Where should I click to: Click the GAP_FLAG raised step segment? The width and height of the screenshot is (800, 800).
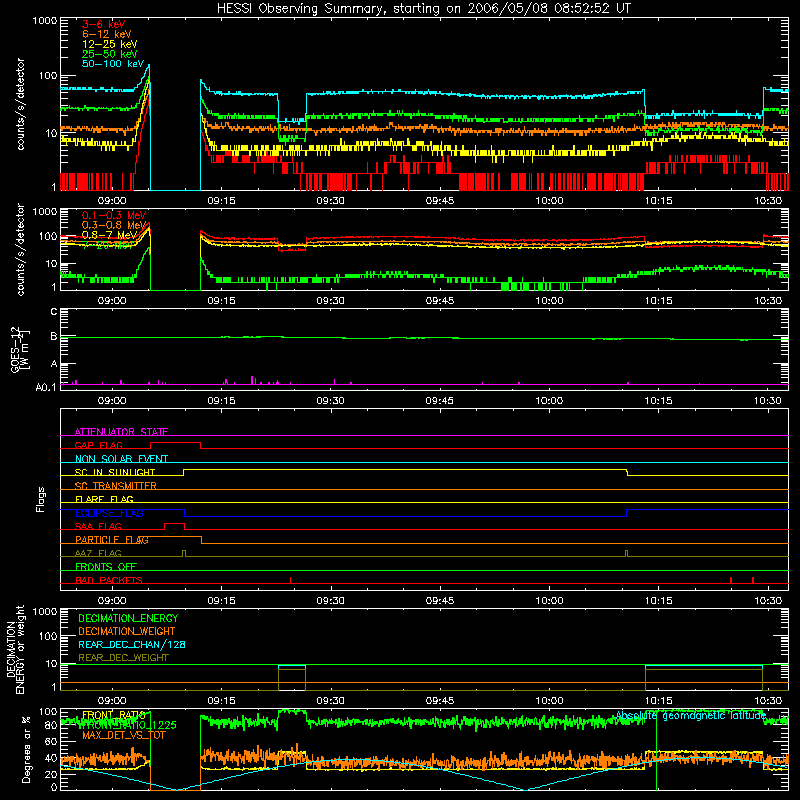click(175, 443)
